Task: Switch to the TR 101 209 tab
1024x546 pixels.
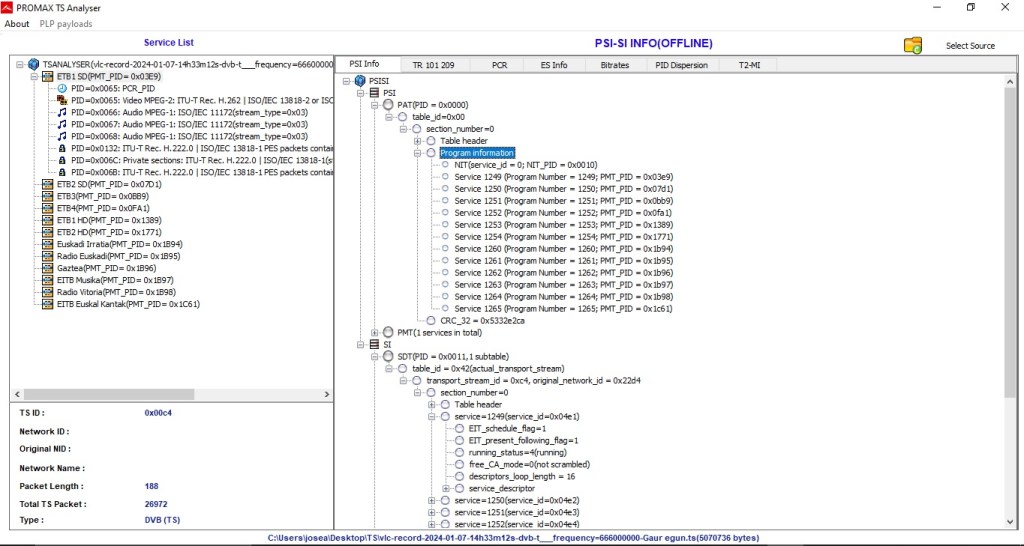Action: tap(432, 65)
